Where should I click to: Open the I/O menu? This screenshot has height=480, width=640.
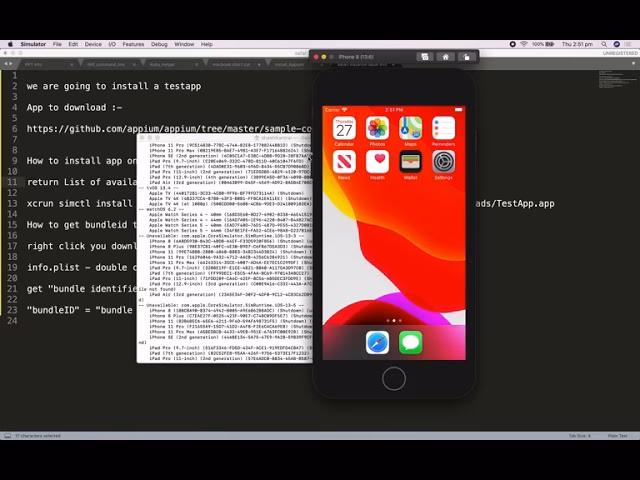pyautogui.click(x=112, y=44)
